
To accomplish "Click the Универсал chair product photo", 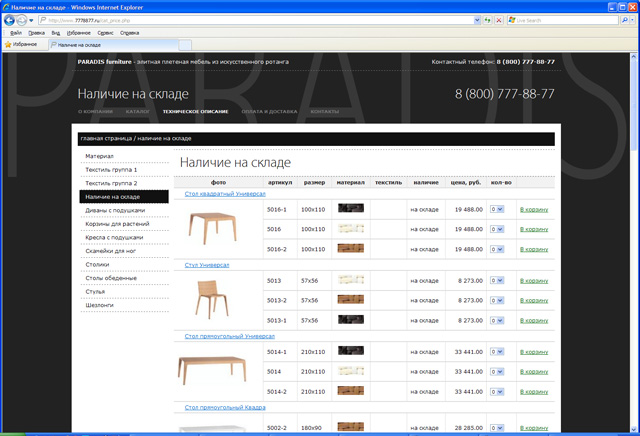I will 211,299.
